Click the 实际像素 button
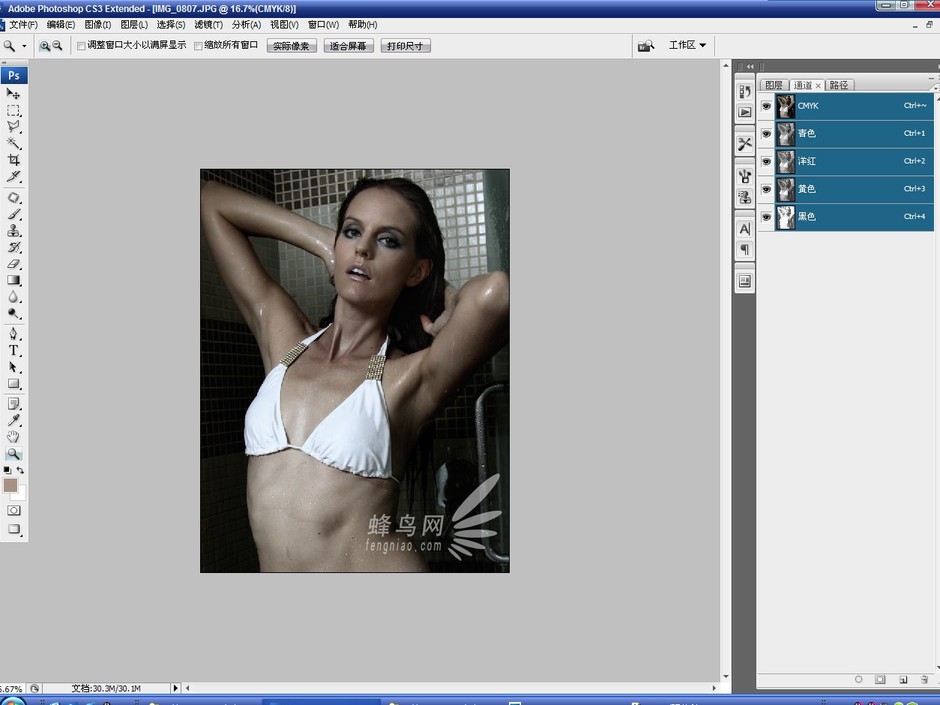This screenshot has width=940, height=705. (x=291, y=46)
